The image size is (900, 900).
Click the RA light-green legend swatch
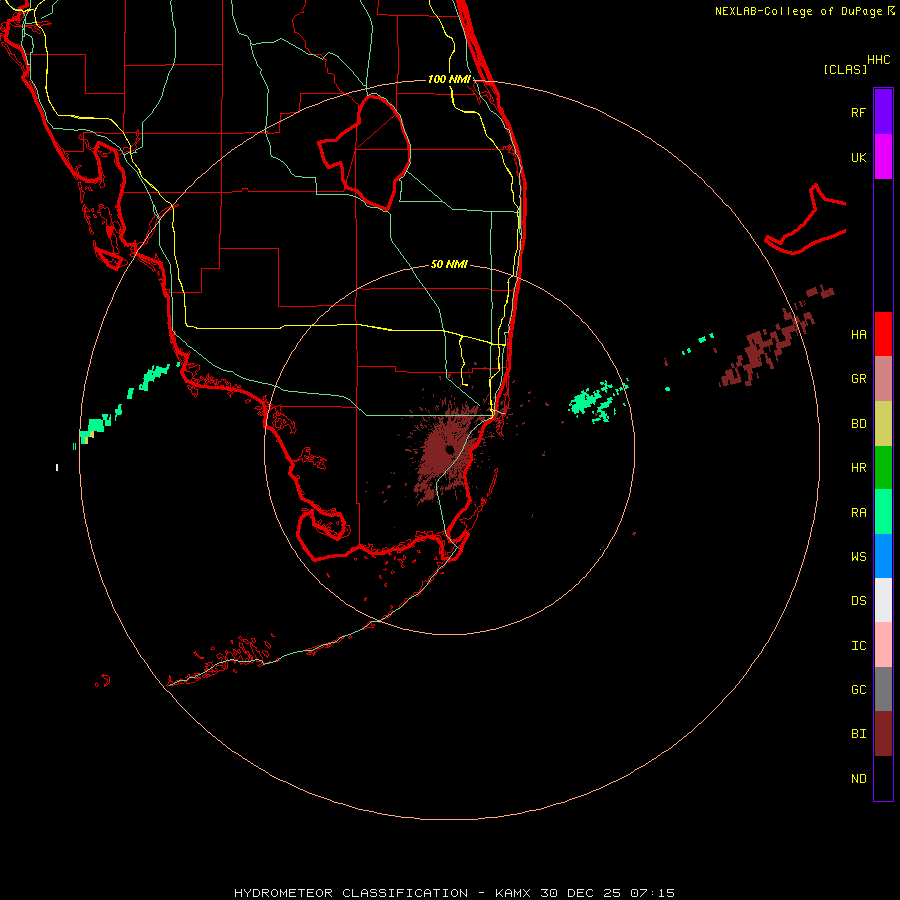[x=883, y=512]
